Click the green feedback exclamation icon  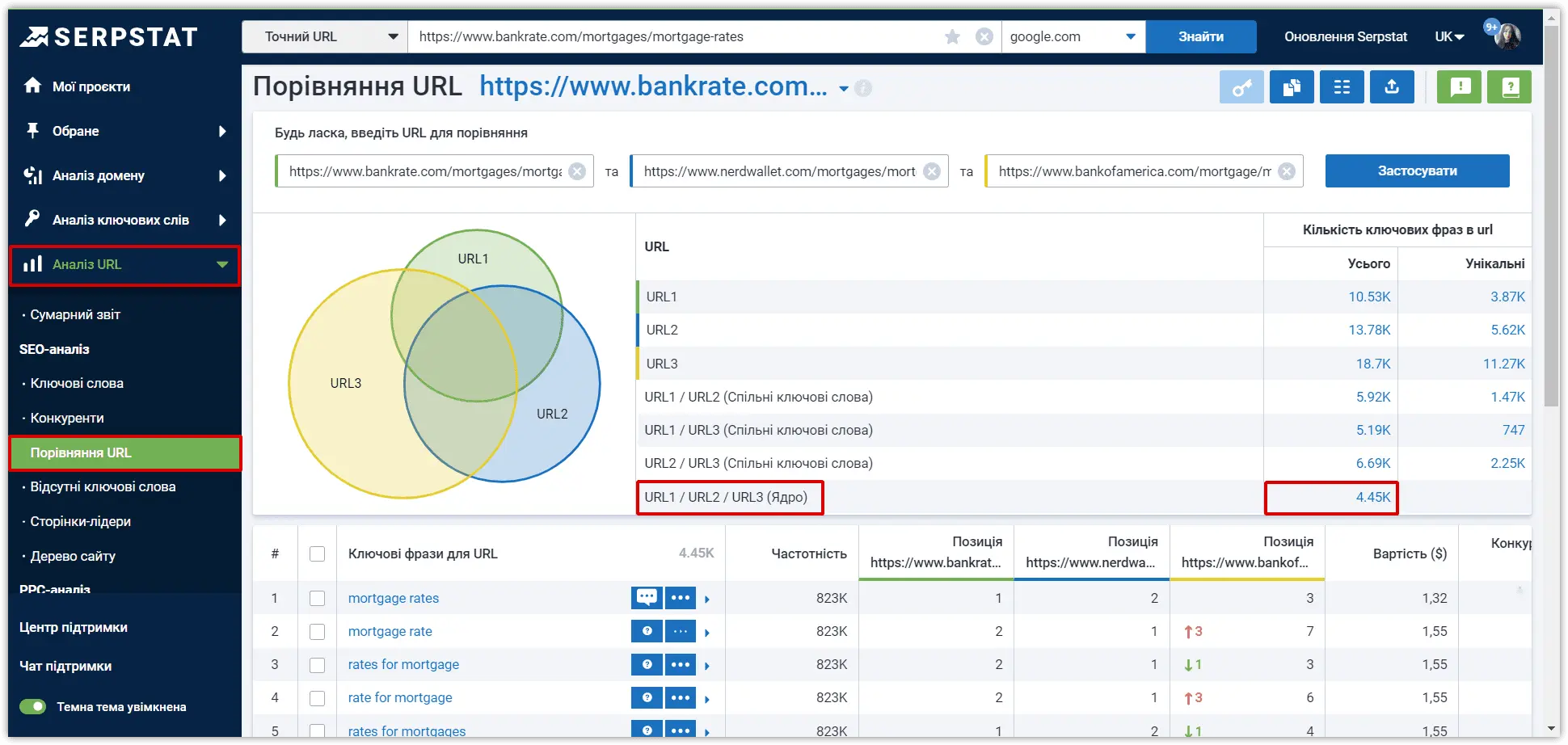[x=1460, y=87]
